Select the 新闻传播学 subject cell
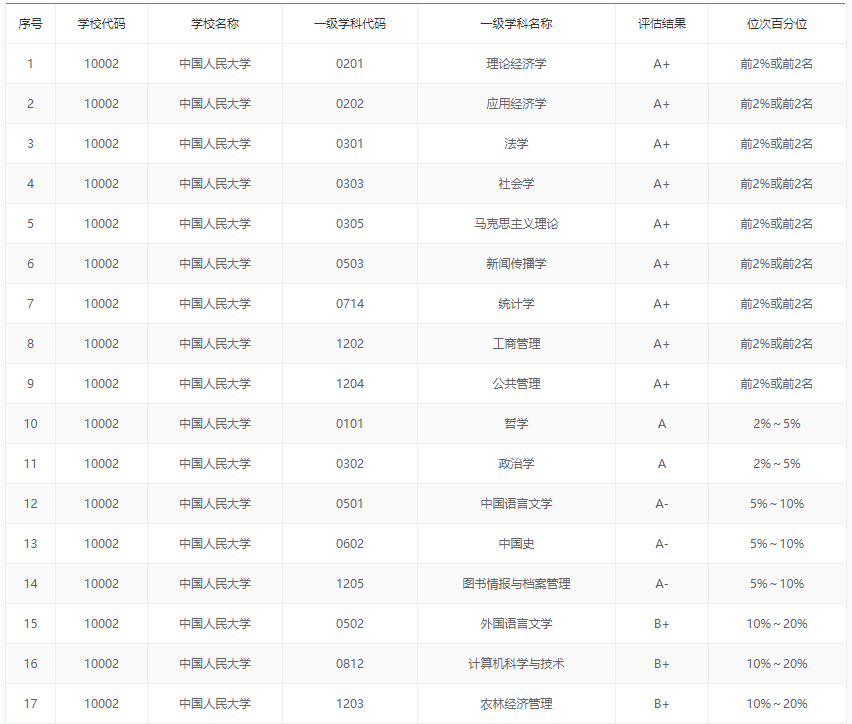 516,264
